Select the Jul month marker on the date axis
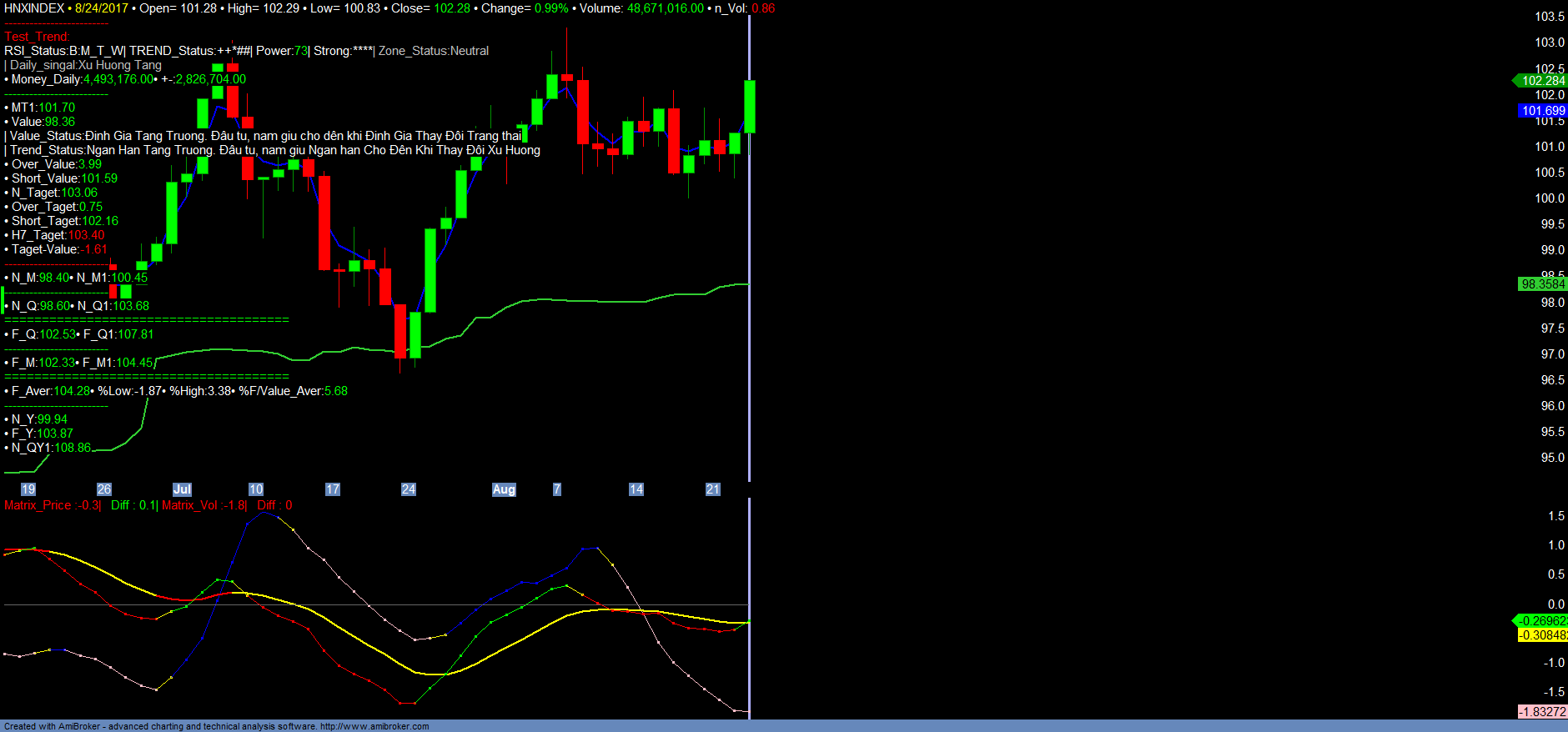 pyautogui.click(x=182, y=489)
